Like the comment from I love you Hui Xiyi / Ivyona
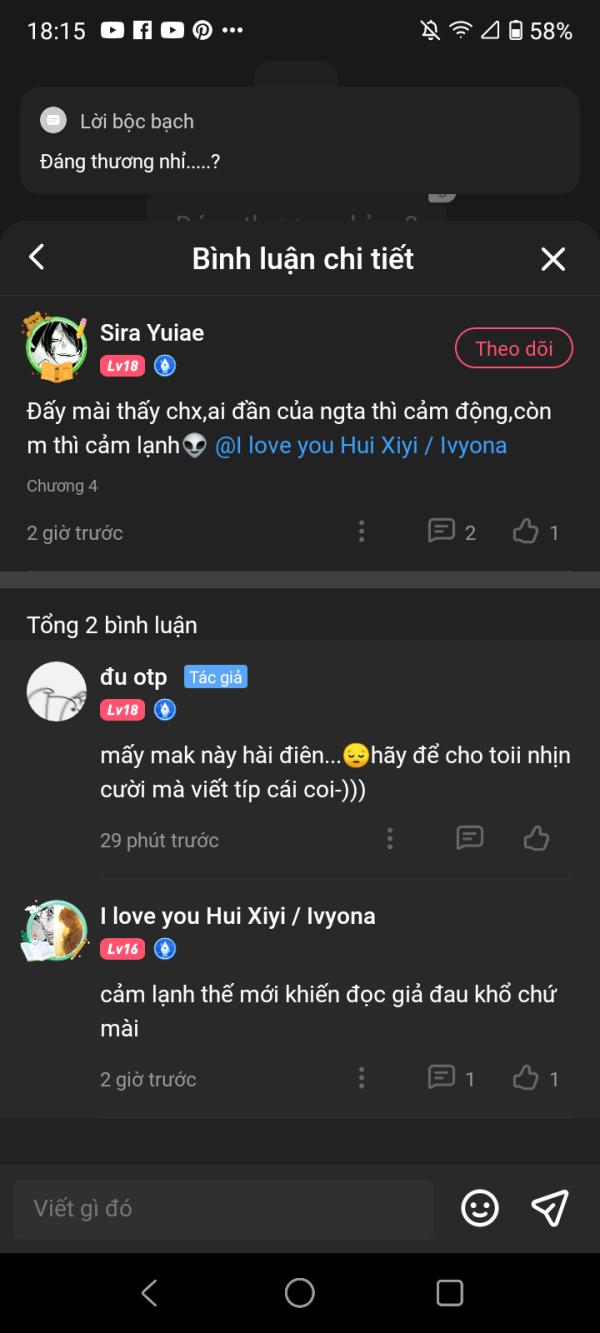600x1333 pixels. tap(526, 1078)
